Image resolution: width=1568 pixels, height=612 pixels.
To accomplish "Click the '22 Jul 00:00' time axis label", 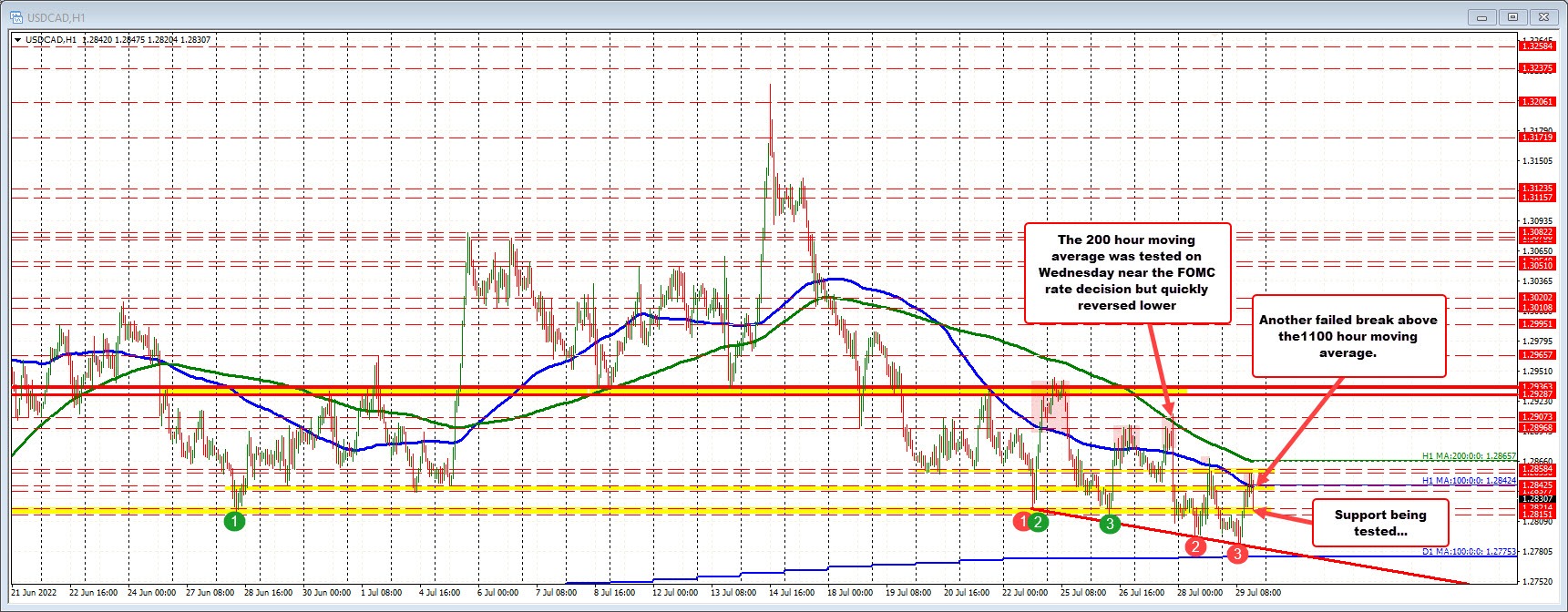I will tap(1026, 593).
